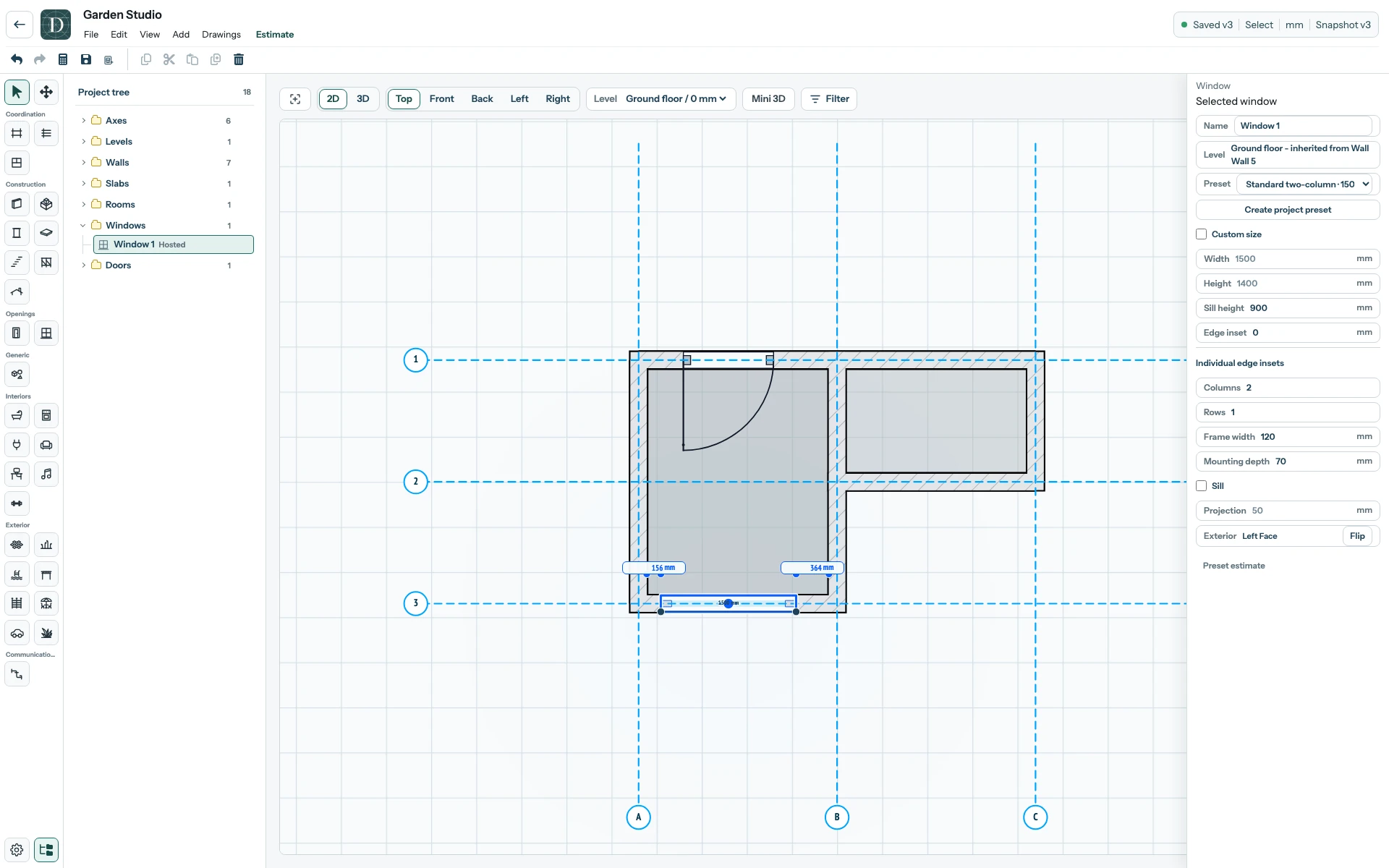Pick the door tool under Openings
Screen dimensions: 1389x868
[17, 333]
